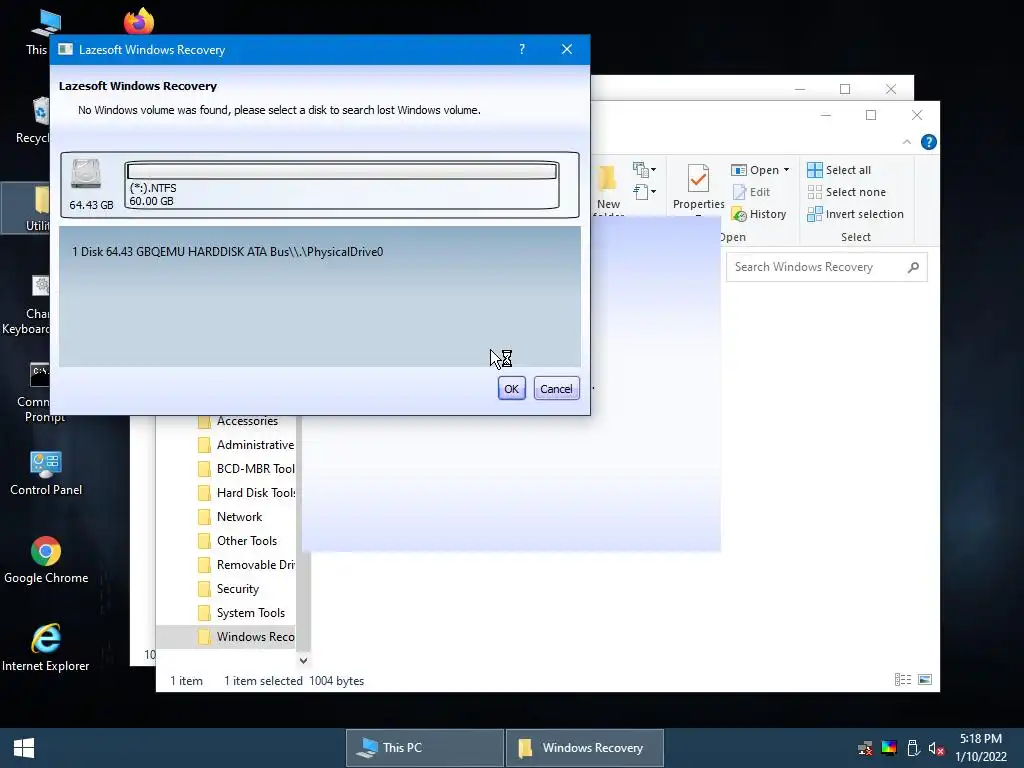Select 1 Disk 64.43 GB QEMU HARDDISK row

click(227, 252)
